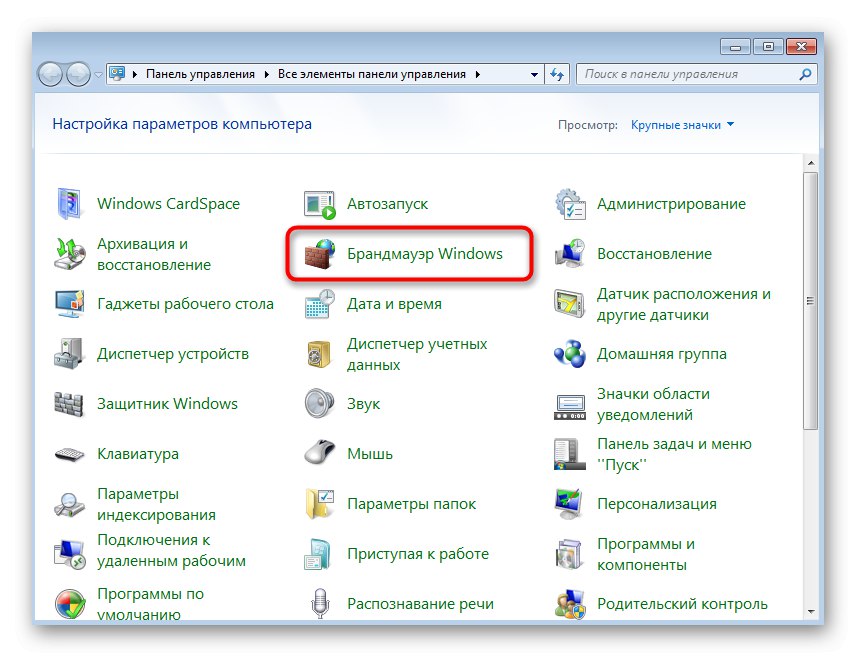The width and height of the screenshot is (856, 657).
Task: Open Клавиатура settings
Action: coord(140,453)
